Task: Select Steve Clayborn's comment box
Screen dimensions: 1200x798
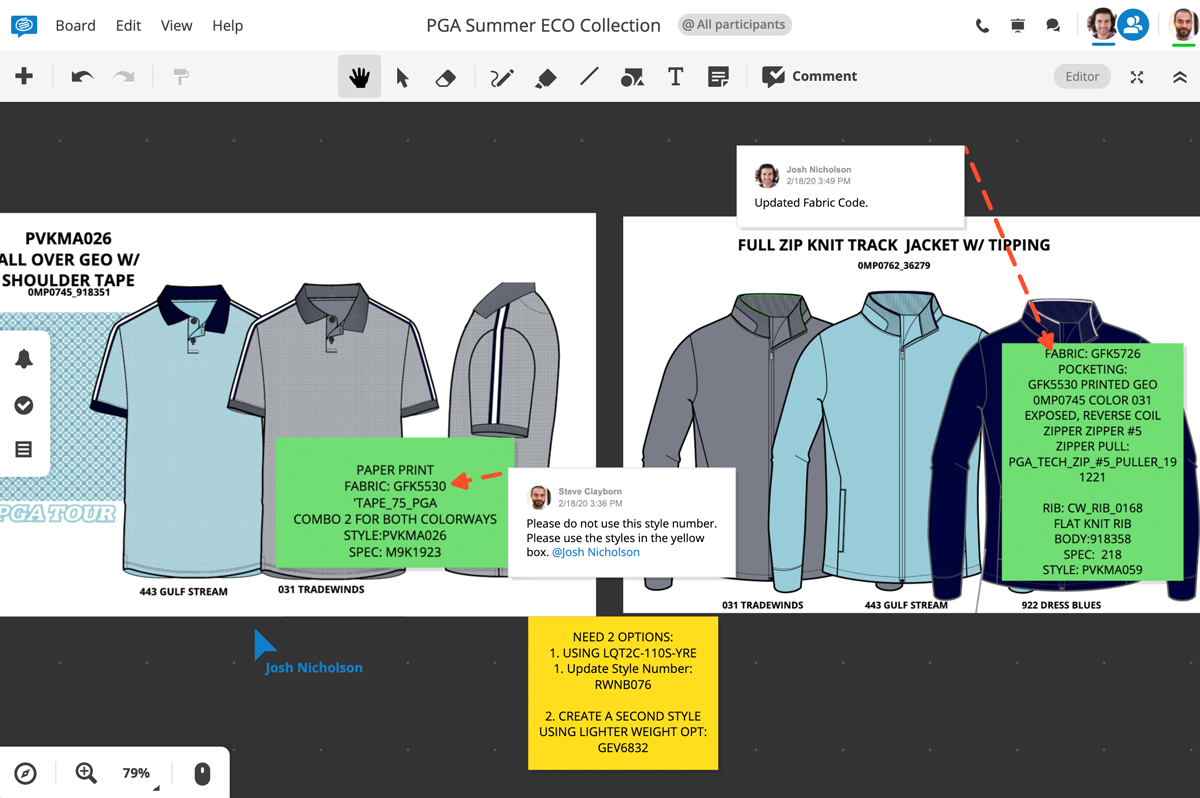Action: (622, 523)
